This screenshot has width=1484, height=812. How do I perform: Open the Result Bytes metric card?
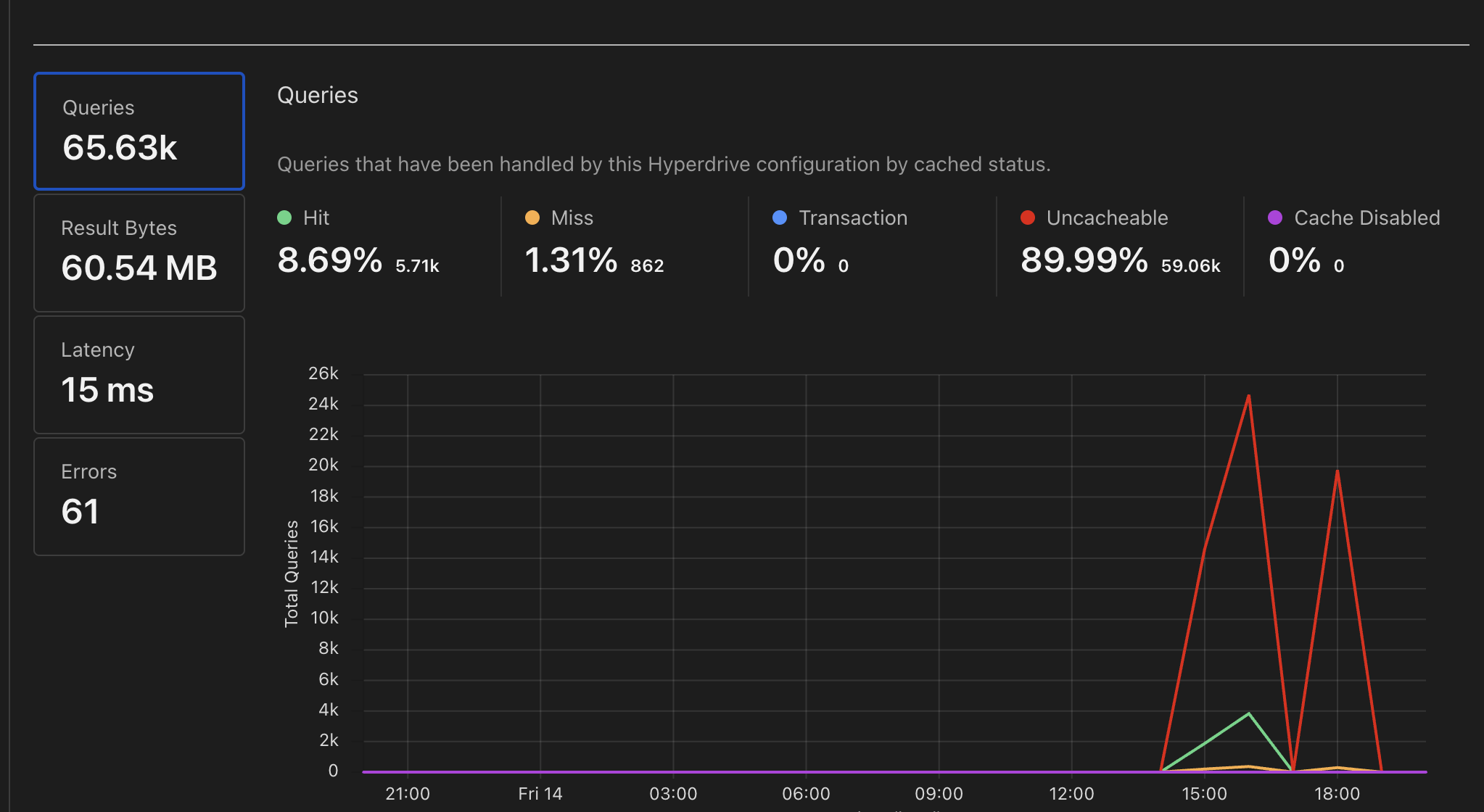click(x=139, y=252)
